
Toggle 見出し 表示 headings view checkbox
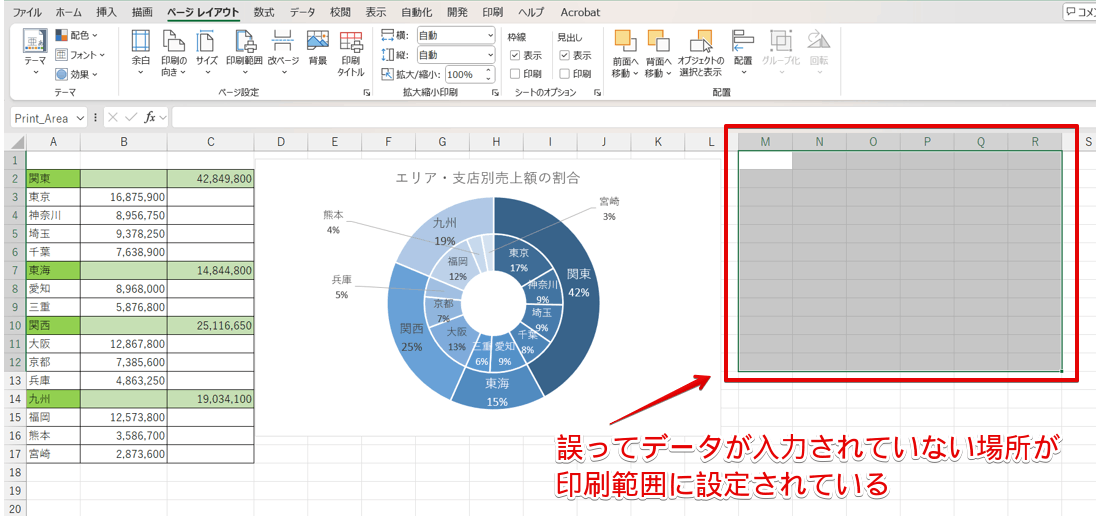click(x=564, y=55)
